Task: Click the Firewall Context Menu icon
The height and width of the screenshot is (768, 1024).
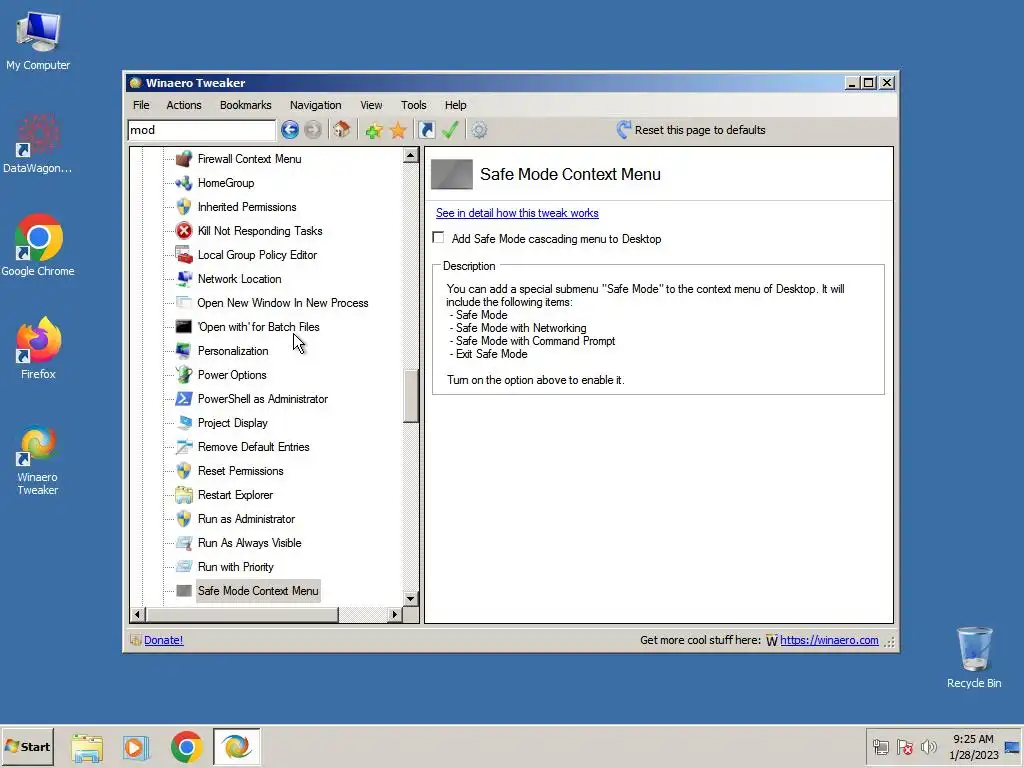Action: coord(184,159)
